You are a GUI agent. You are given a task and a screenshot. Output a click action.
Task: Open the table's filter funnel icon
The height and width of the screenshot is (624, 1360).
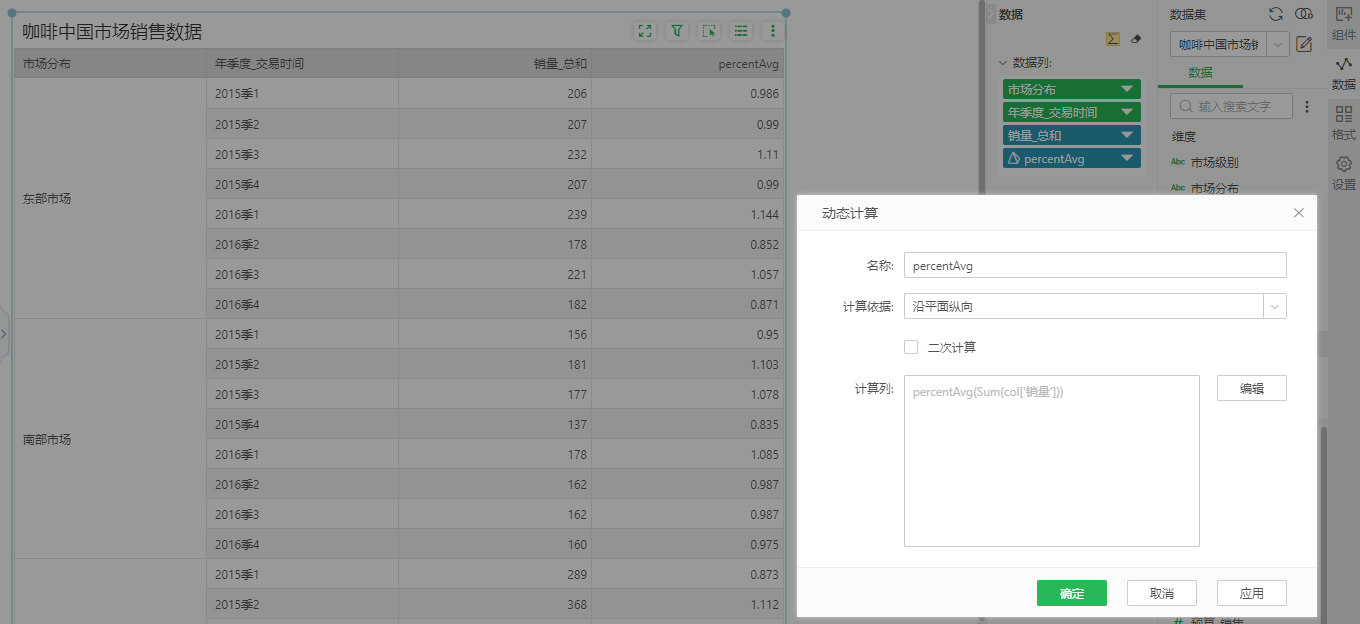click(677, 31)
